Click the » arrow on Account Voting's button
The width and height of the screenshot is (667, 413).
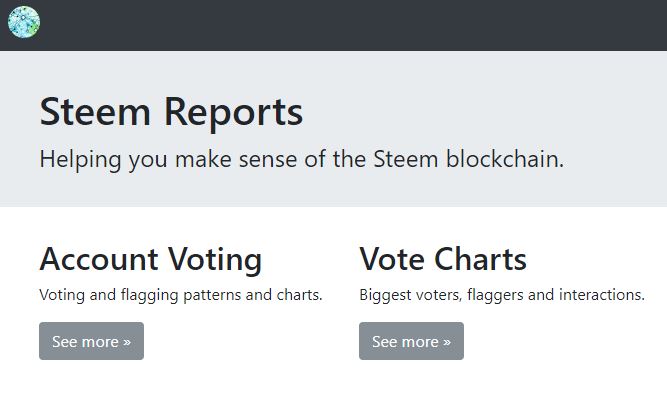[x=127, y=342]
